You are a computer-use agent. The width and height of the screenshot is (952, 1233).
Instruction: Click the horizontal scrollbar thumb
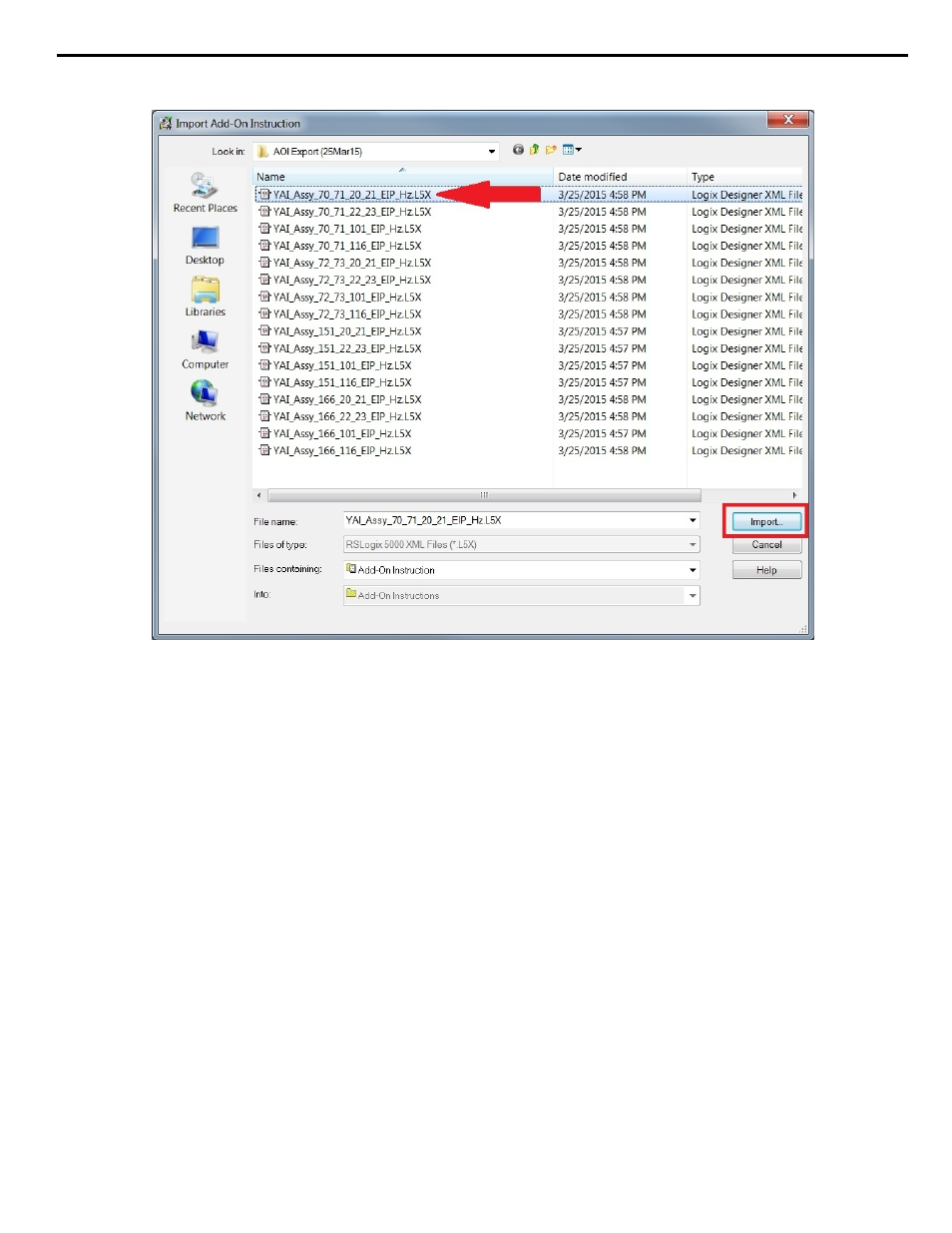484,495
